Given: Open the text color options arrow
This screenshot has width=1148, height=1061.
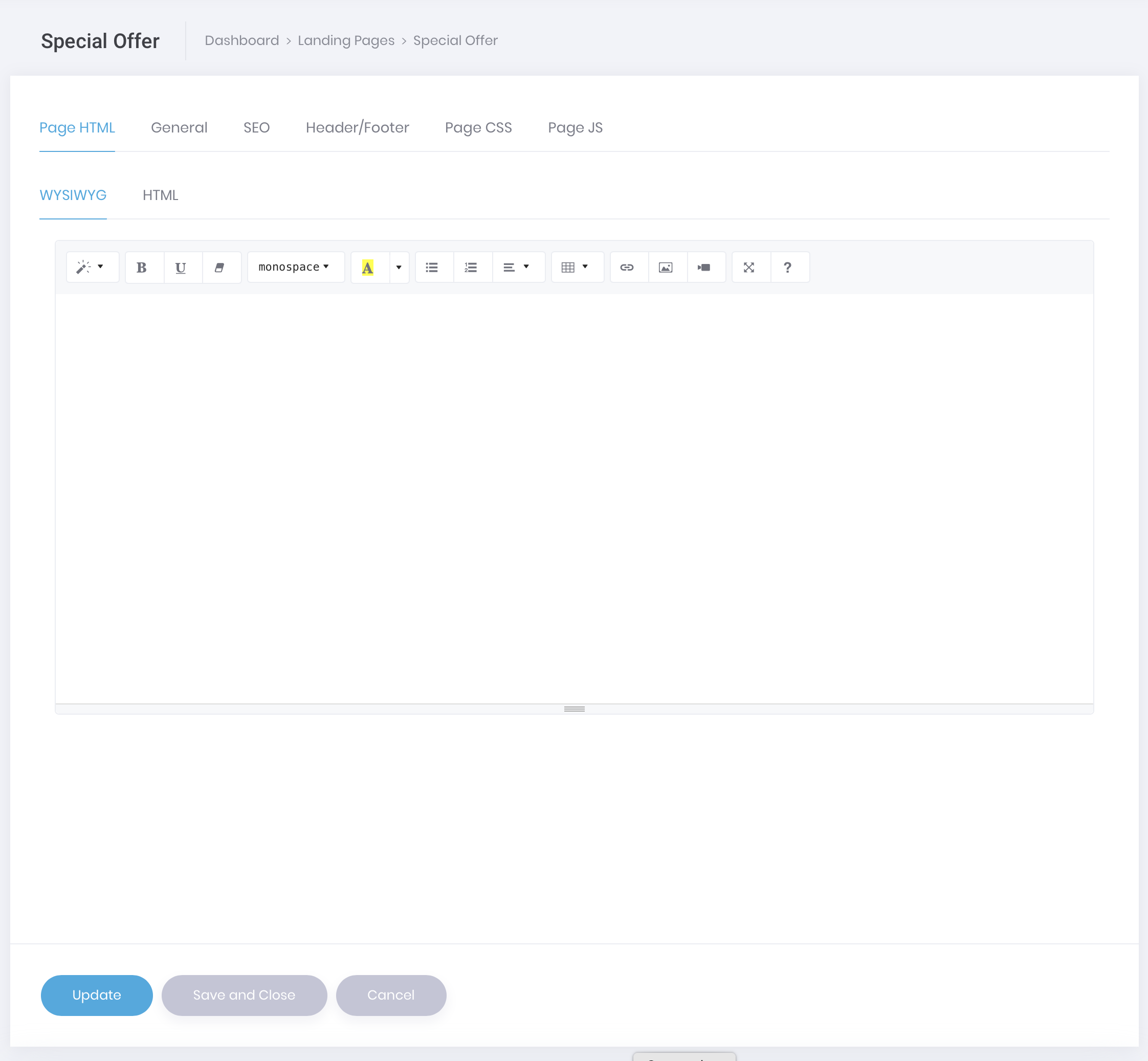Looking at the screenshot, I should click(x=399, y=267).
